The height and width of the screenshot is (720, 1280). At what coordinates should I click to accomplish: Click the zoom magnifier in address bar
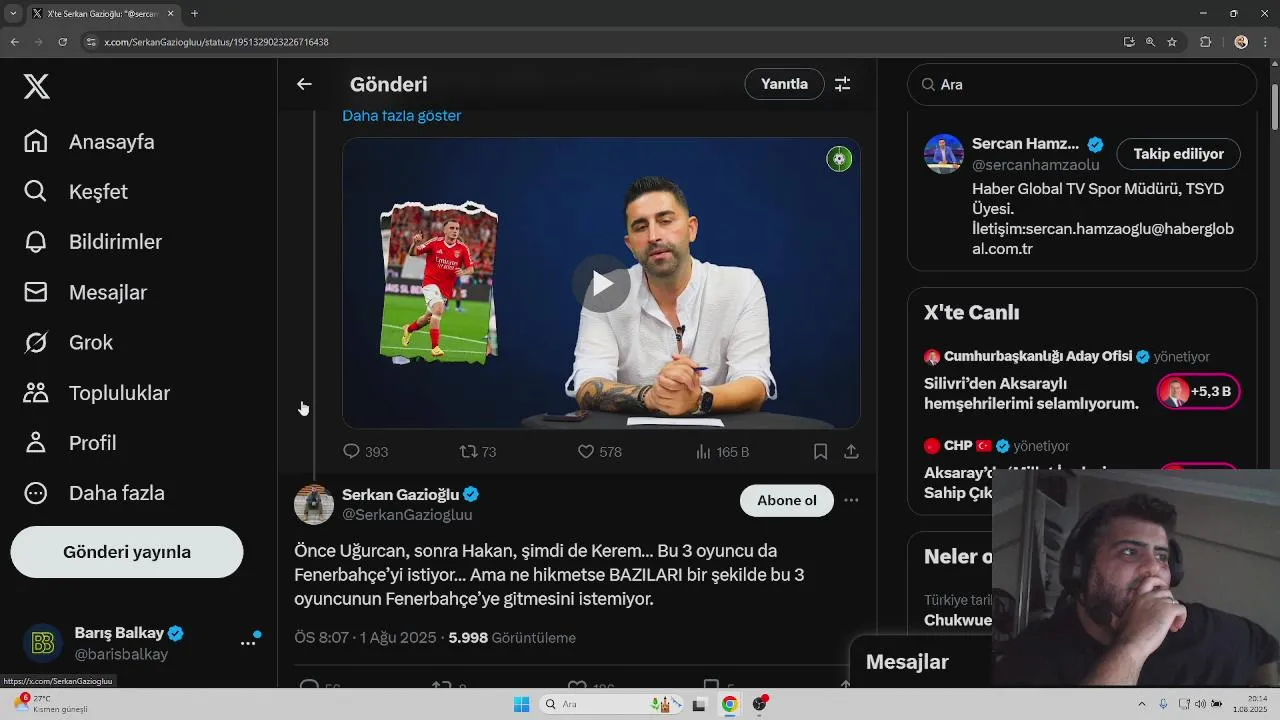tap(1150, 42)
